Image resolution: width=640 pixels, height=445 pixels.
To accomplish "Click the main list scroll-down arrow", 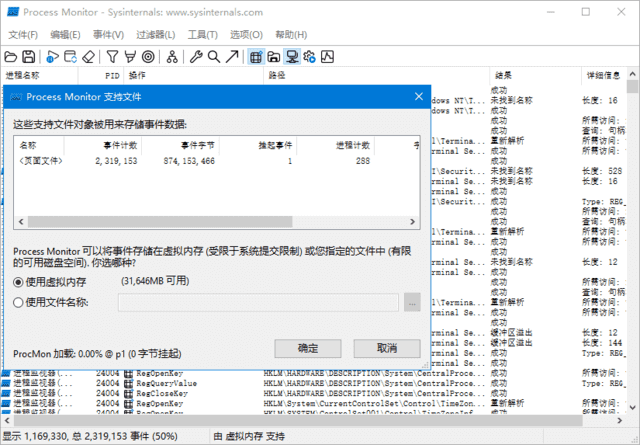I will point(633,407).
